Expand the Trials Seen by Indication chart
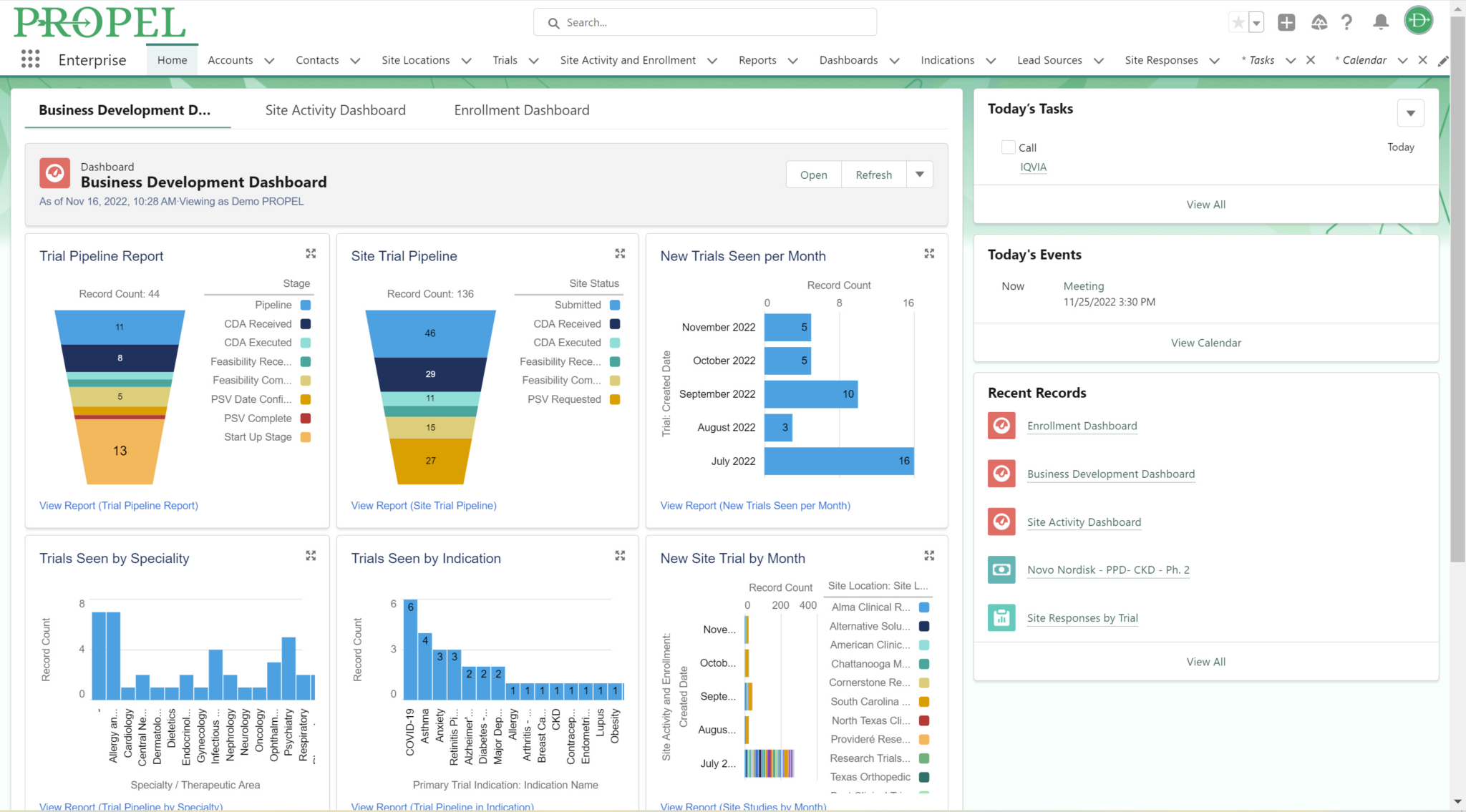1466x812 pixels. click(620, 556)
